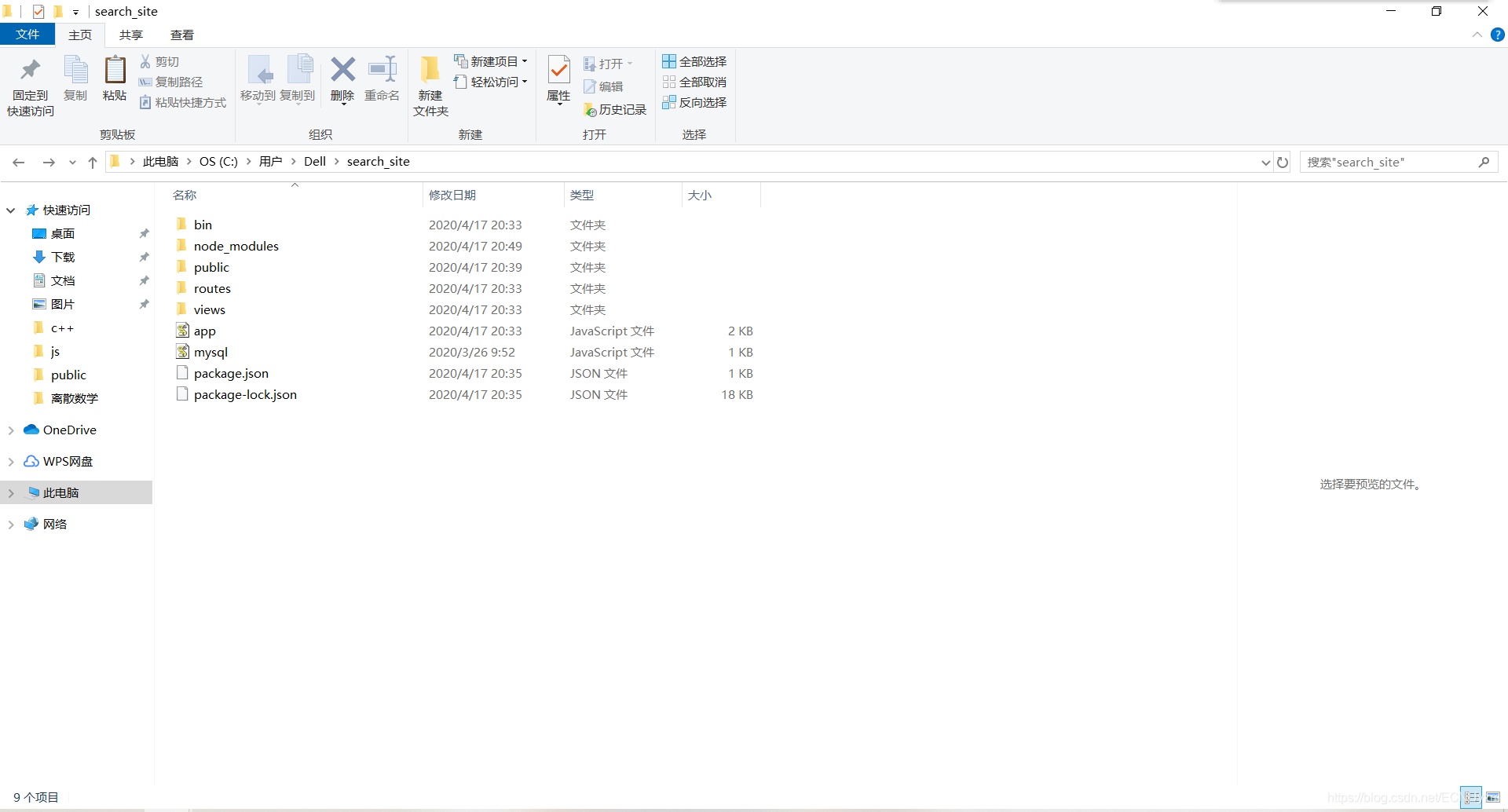
Task: Select the node_modules folder
Action: click(x=236, y=246)
